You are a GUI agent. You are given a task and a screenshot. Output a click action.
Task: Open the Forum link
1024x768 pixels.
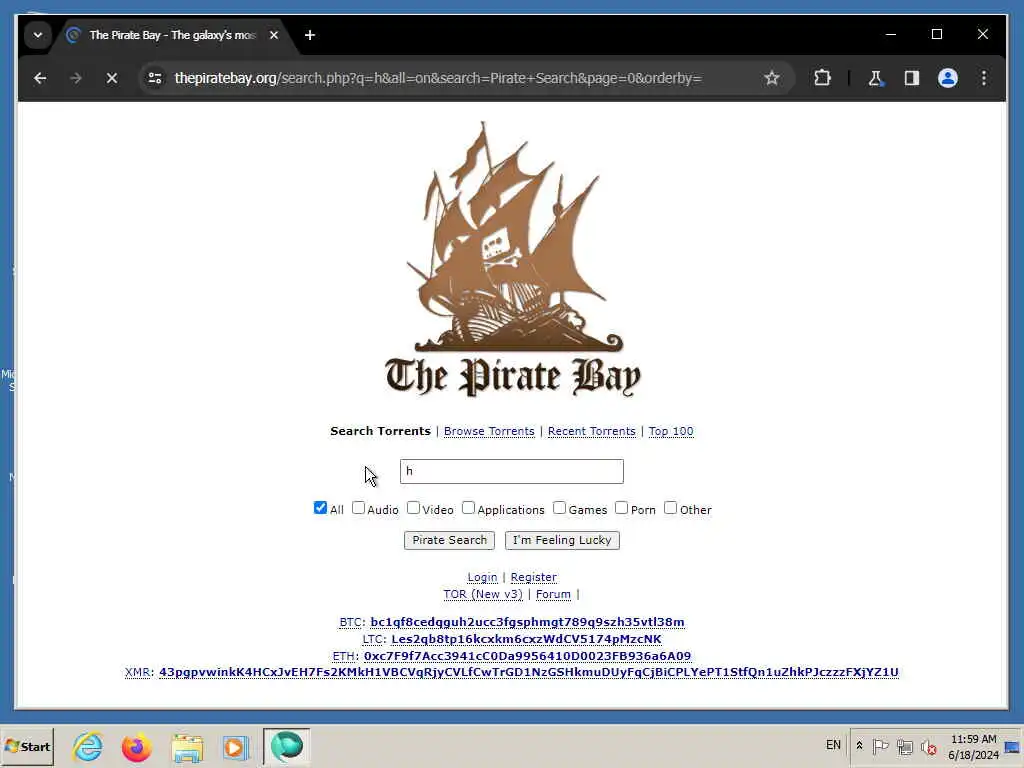pyautogui.click(x=553, y=594)
